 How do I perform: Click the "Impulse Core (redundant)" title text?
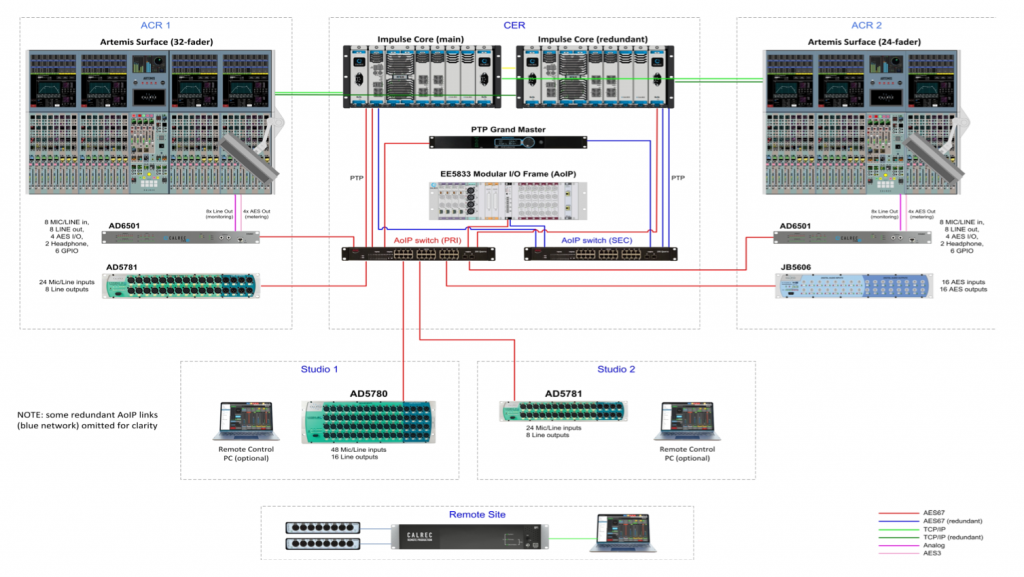(x=593, y=39)
